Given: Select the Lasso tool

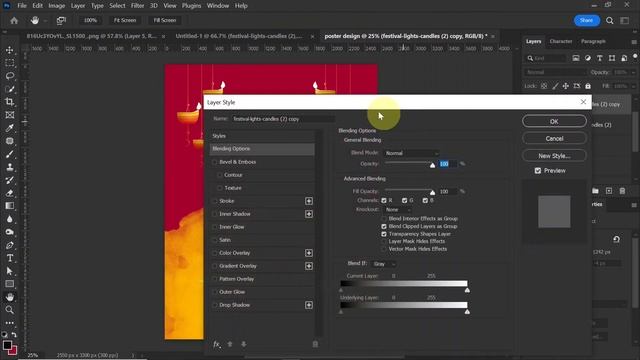Looking at the screenshot, I should 9,76.
